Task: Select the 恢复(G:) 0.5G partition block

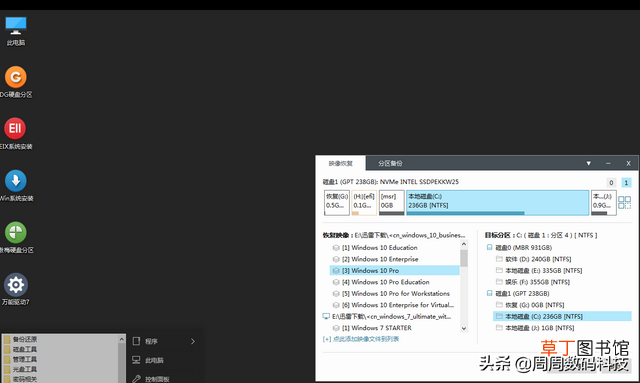Action: click(337, 203)
